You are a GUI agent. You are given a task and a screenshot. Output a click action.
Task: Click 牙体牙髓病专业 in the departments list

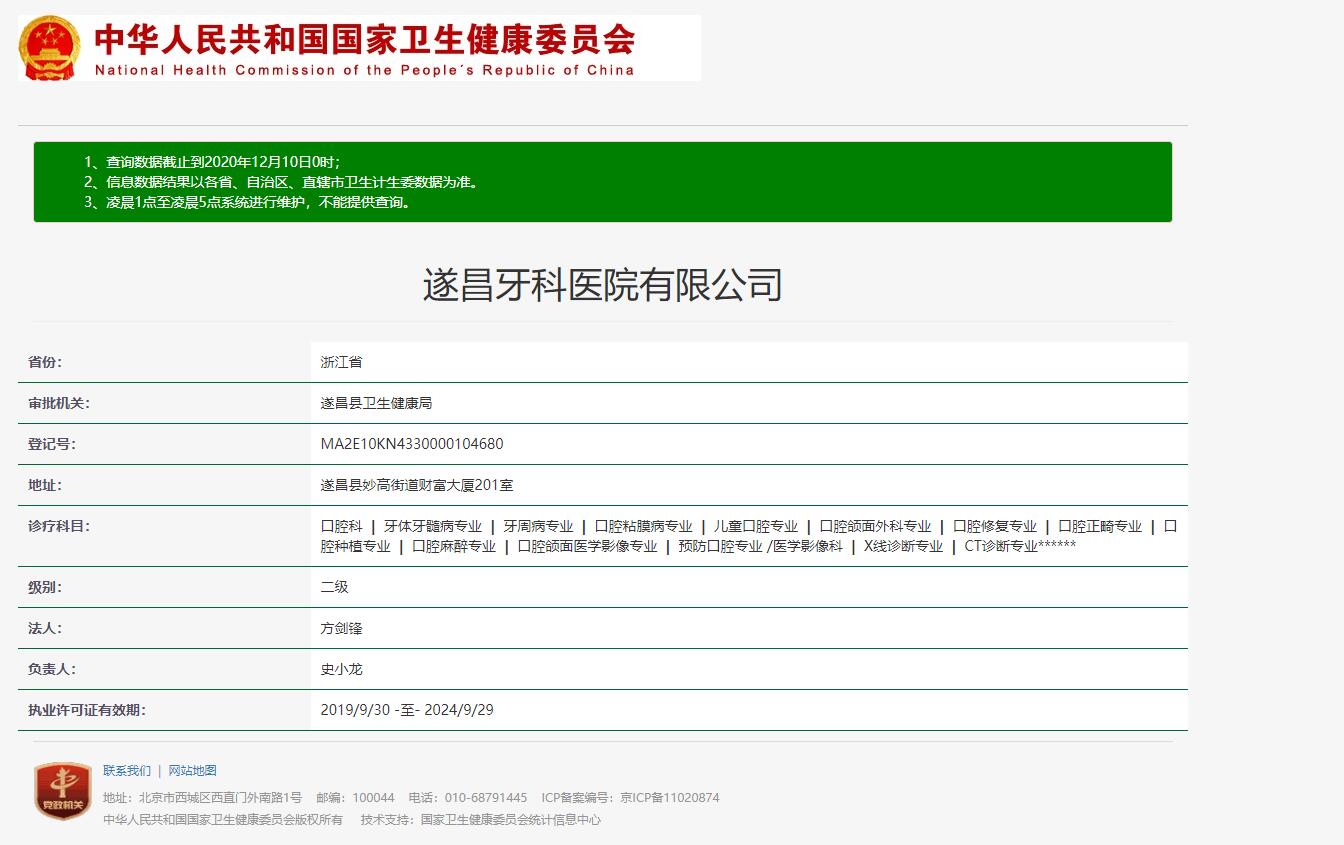click(433, 527)
